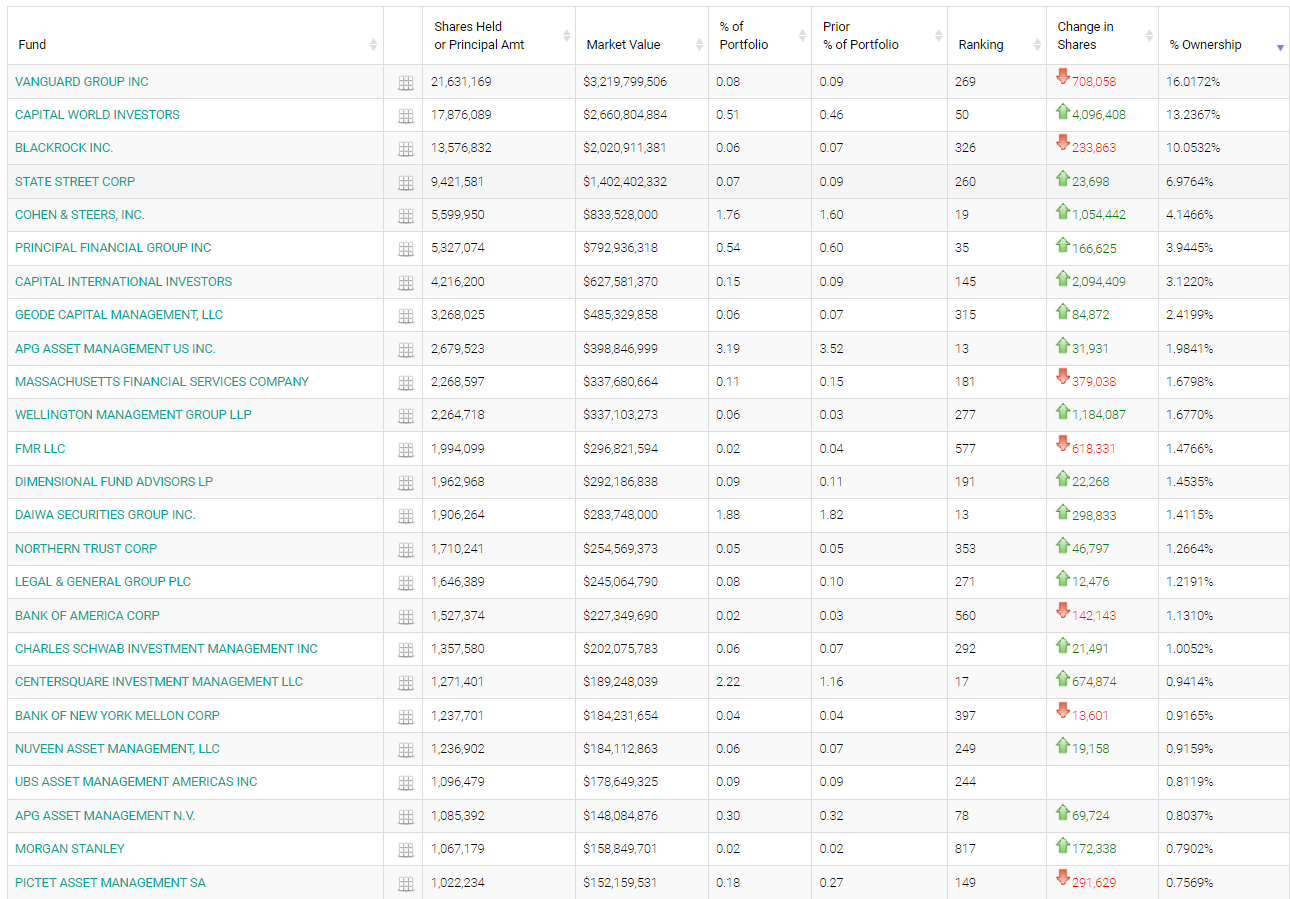Follow the NORTHERN TRUST CORP link
The width and height of the screenshot is (1290, 899).
pos(86,548)
